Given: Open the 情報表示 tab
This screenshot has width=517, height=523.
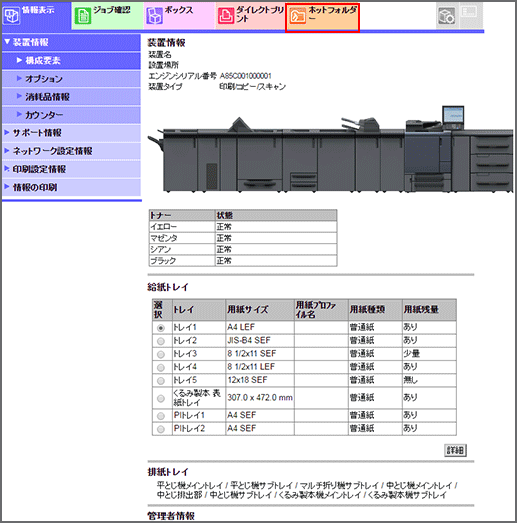Looking at the screenshot, I should (x=36, y=16).
